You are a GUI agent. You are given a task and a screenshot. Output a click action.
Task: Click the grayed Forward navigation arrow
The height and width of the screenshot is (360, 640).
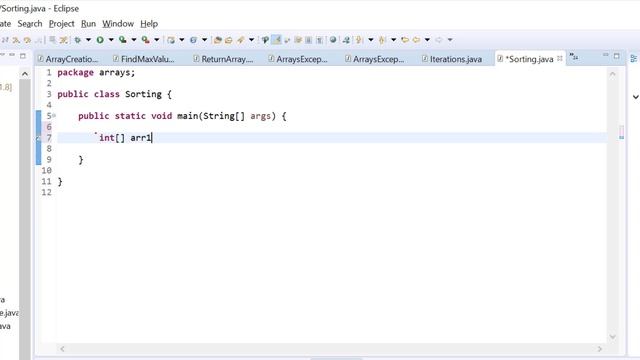439,40
